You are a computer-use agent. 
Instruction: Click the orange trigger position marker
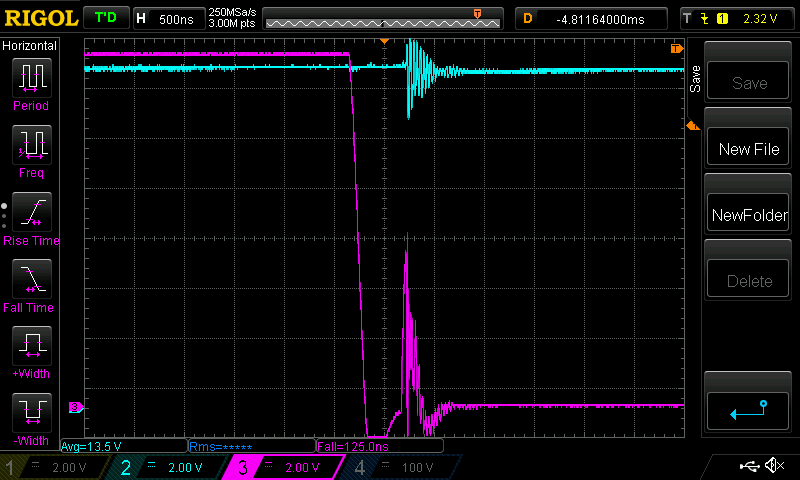pyautogui.click(x=384, y=41)
